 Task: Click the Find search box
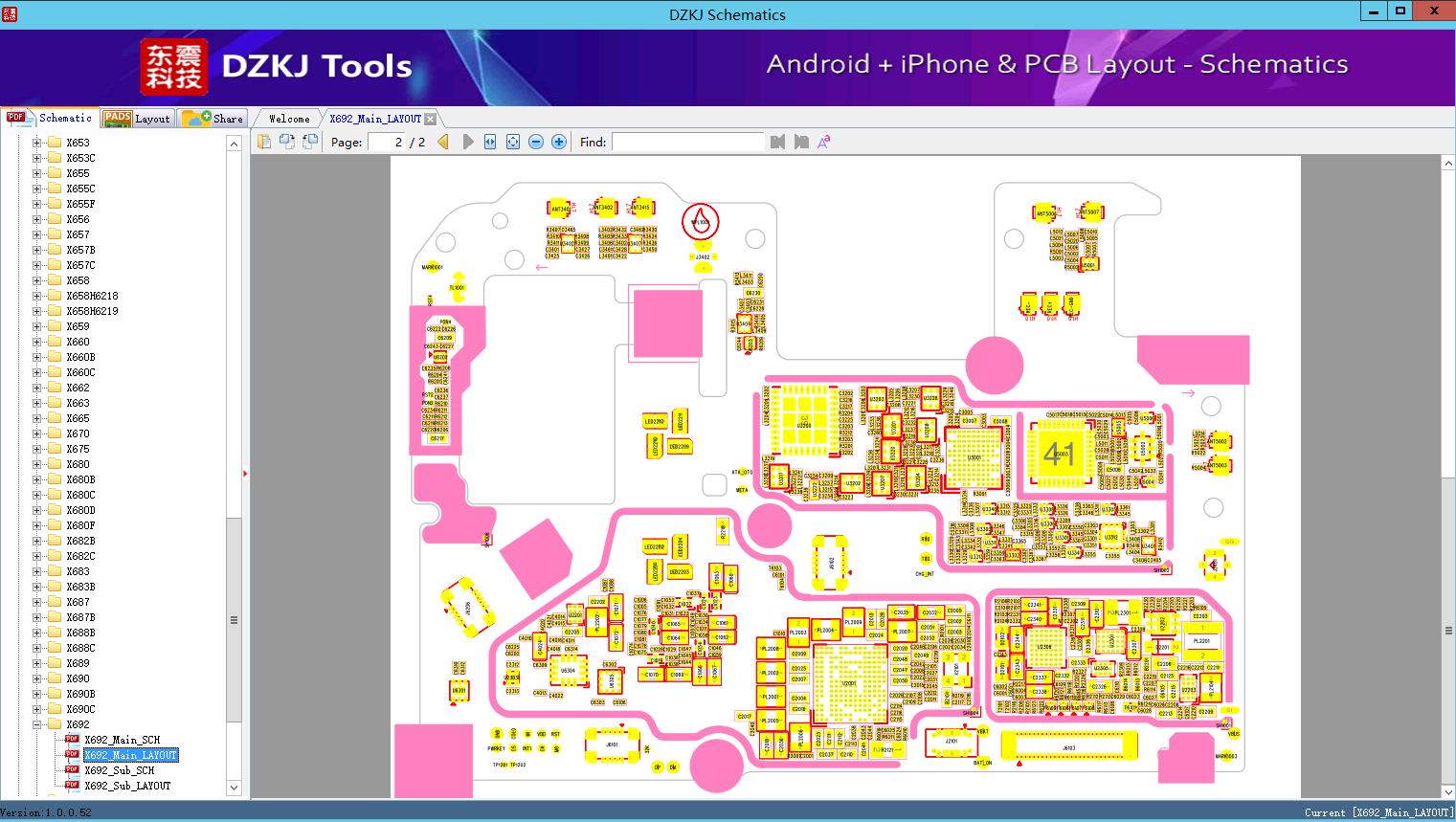(688, 142)
